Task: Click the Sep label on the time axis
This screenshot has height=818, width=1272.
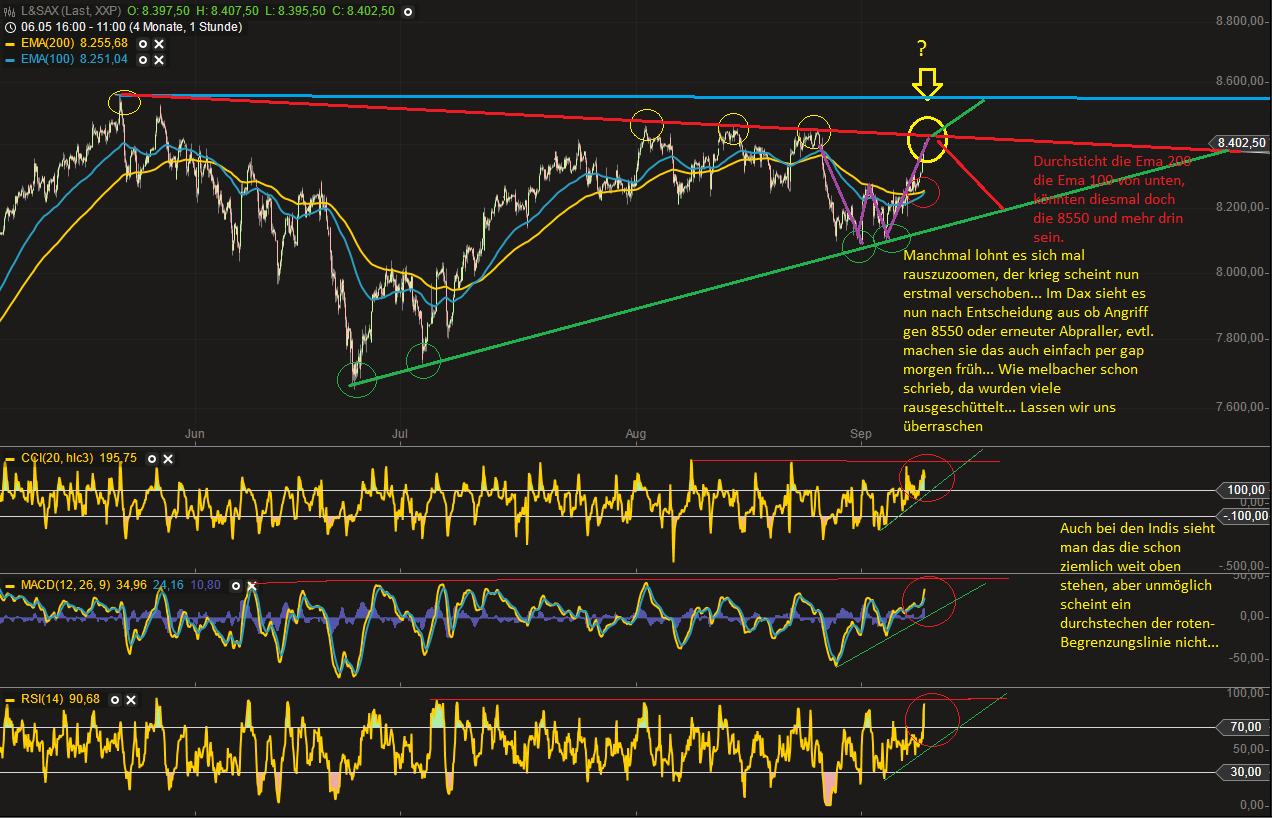Action: click(x=861, y=434)
